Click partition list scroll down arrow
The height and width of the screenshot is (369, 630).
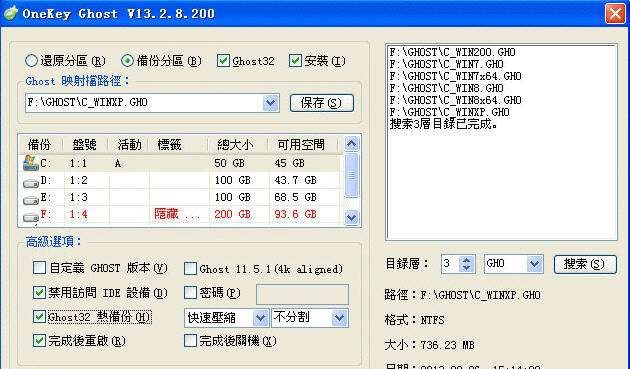(352, 217)
